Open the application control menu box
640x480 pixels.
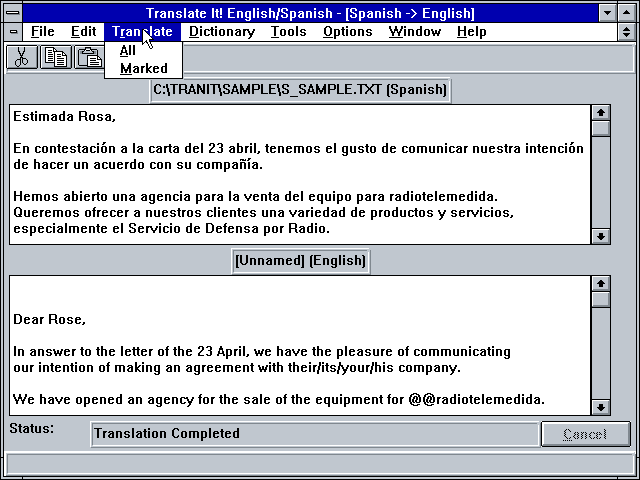[13, 13]
